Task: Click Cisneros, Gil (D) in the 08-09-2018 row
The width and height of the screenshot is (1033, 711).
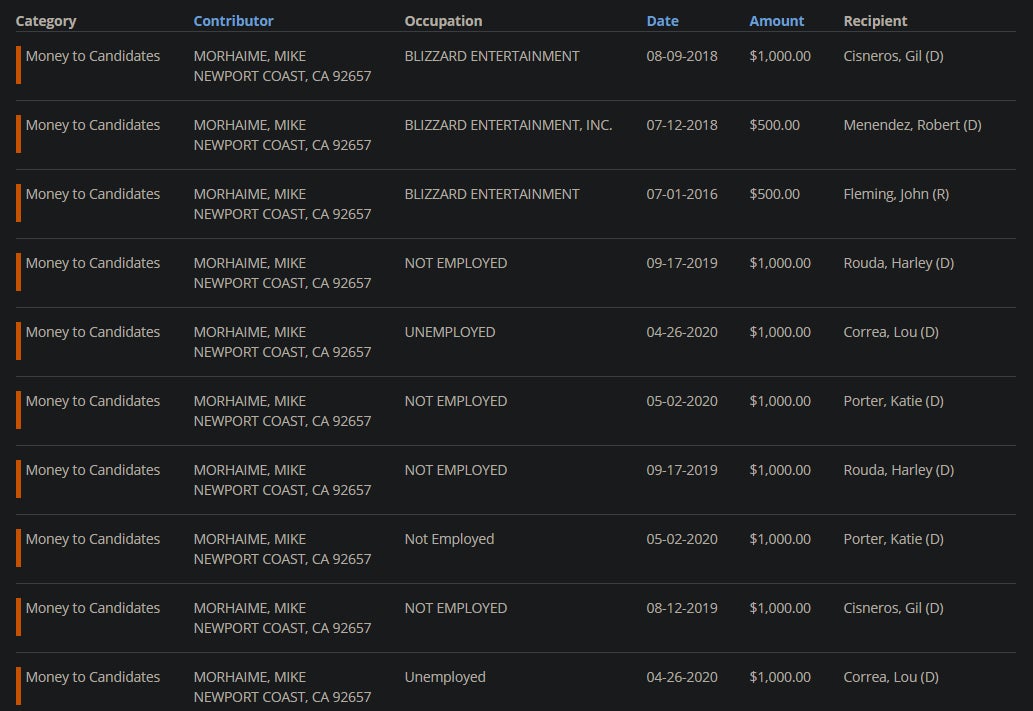Action: point(893,56)
